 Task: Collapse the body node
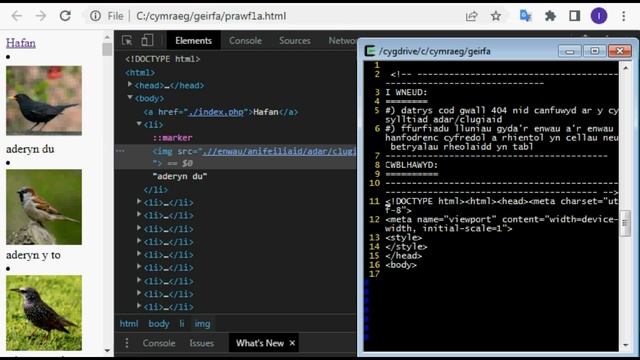[130, 98]
